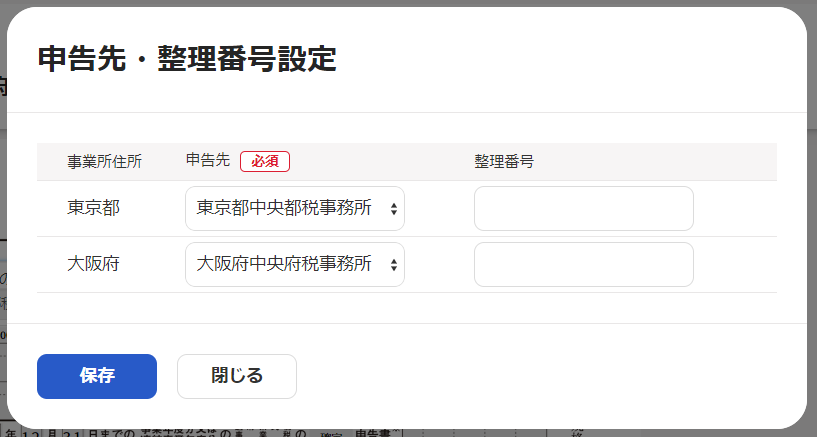Open the 大阪府中央府税事務所 dropdown

coord(295,264)
